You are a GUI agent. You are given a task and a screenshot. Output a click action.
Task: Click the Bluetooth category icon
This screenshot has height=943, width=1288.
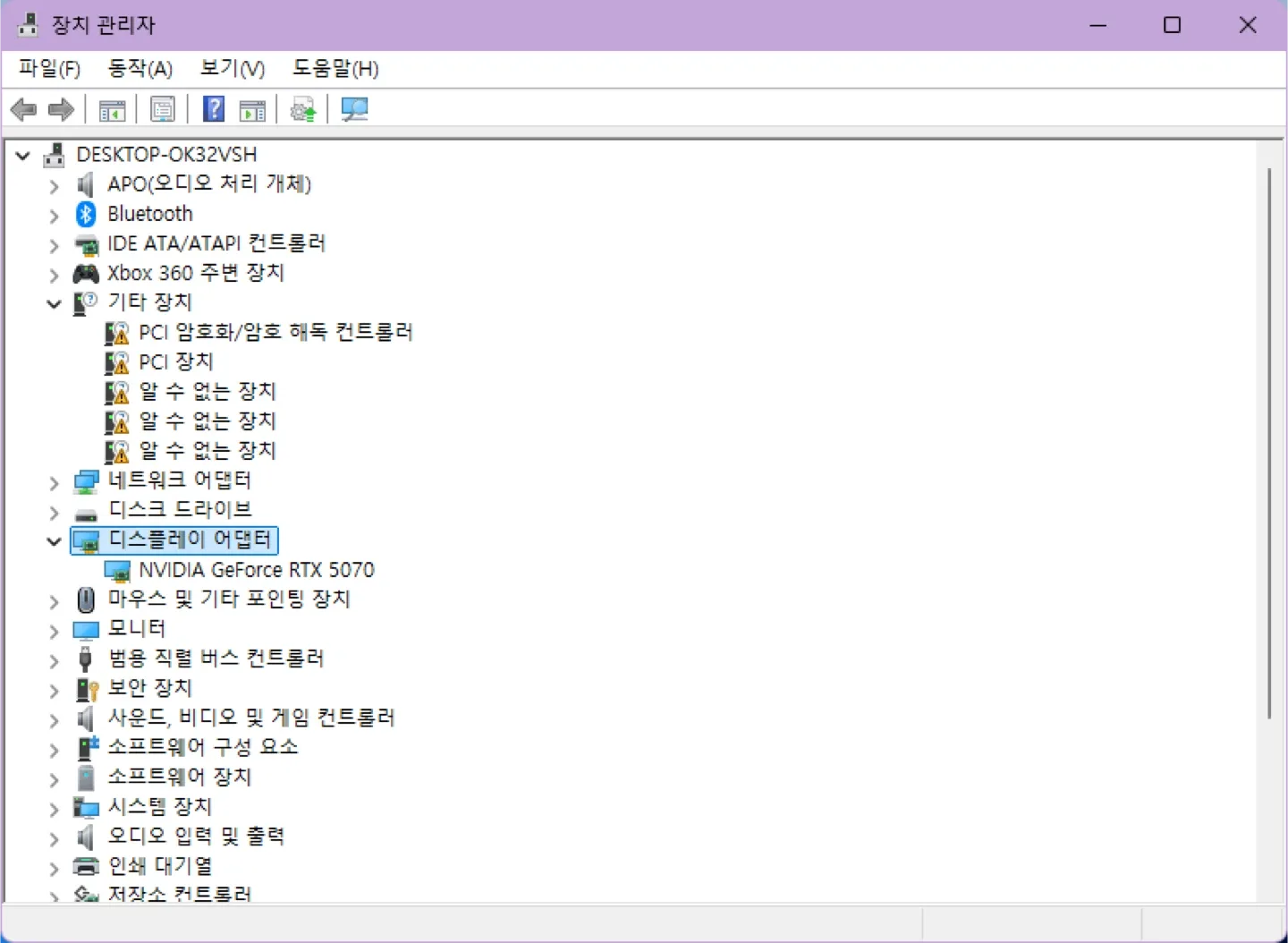click(86, 214)
